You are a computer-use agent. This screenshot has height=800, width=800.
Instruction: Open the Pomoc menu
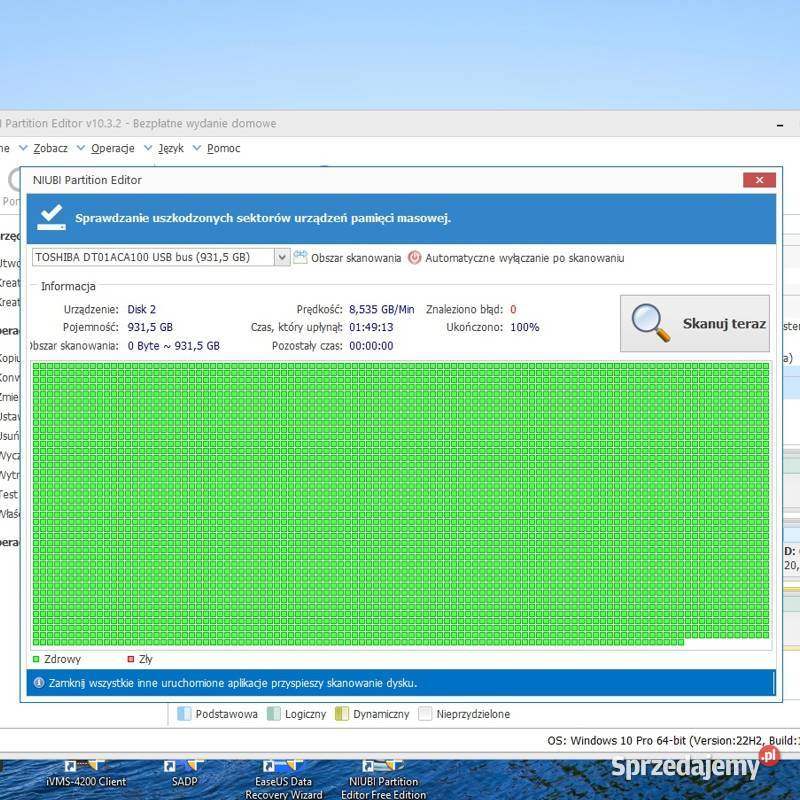pyautogui.click(x=223, y=148)
